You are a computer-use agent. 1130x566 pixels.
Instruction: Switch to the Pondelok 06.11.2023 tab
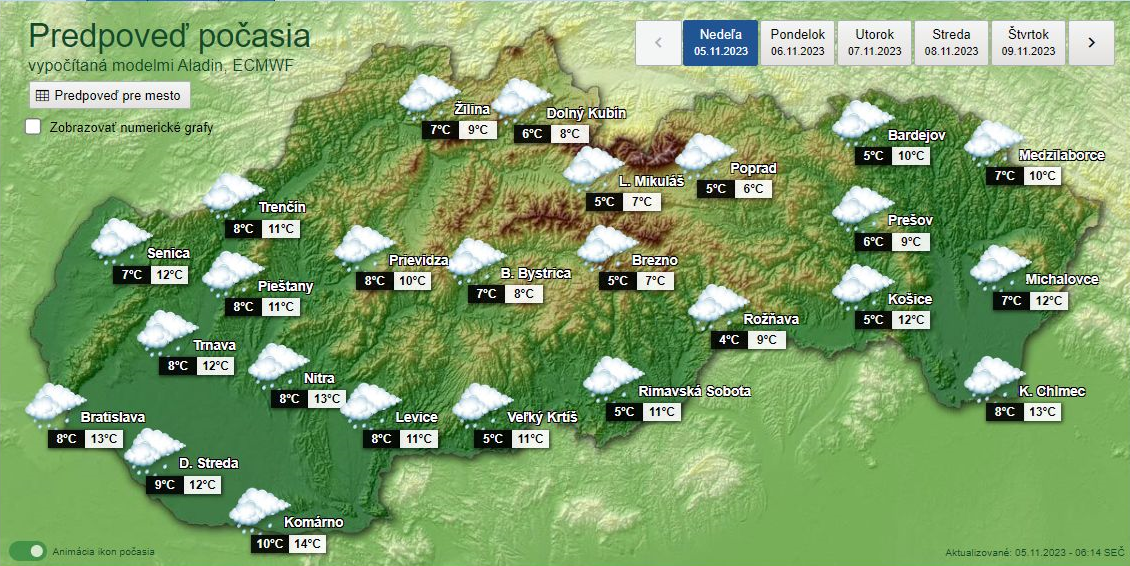(x=797, y=42)
